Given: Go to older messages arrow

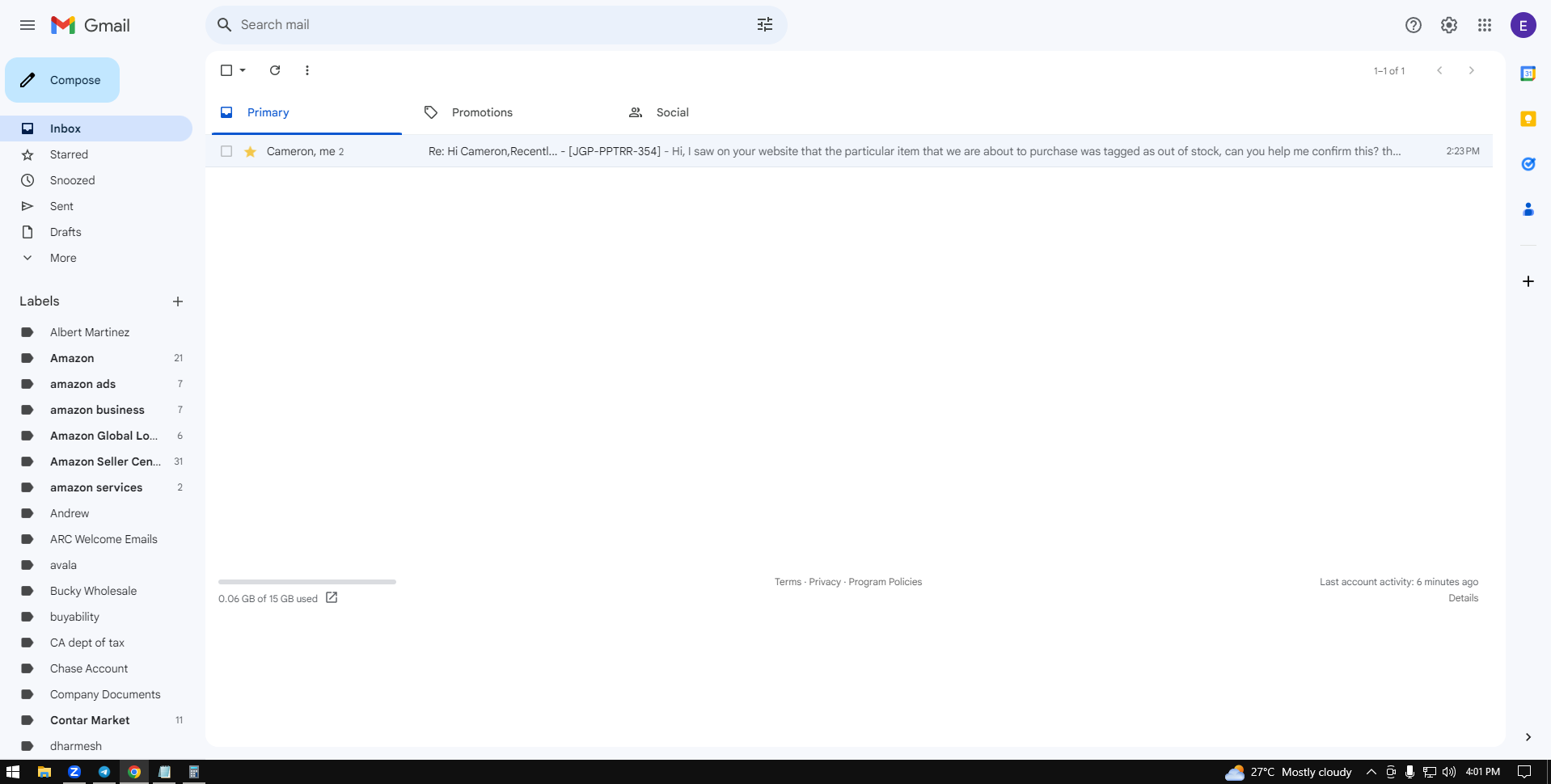Looking at the screenshot, I should [1472, 70].
